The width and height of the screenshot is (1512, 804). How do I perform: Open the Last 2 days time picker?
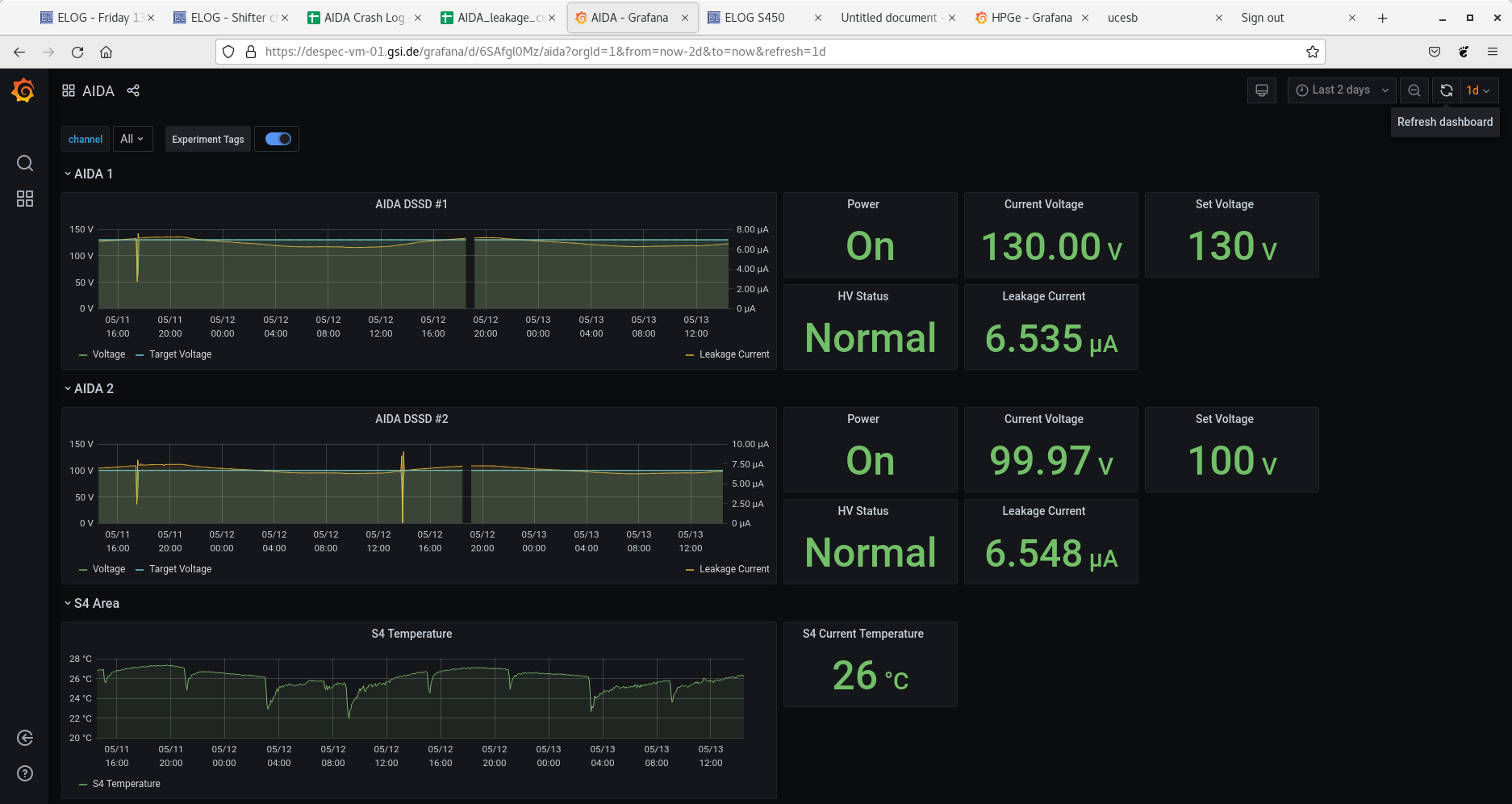click(x=1342, y=90)
